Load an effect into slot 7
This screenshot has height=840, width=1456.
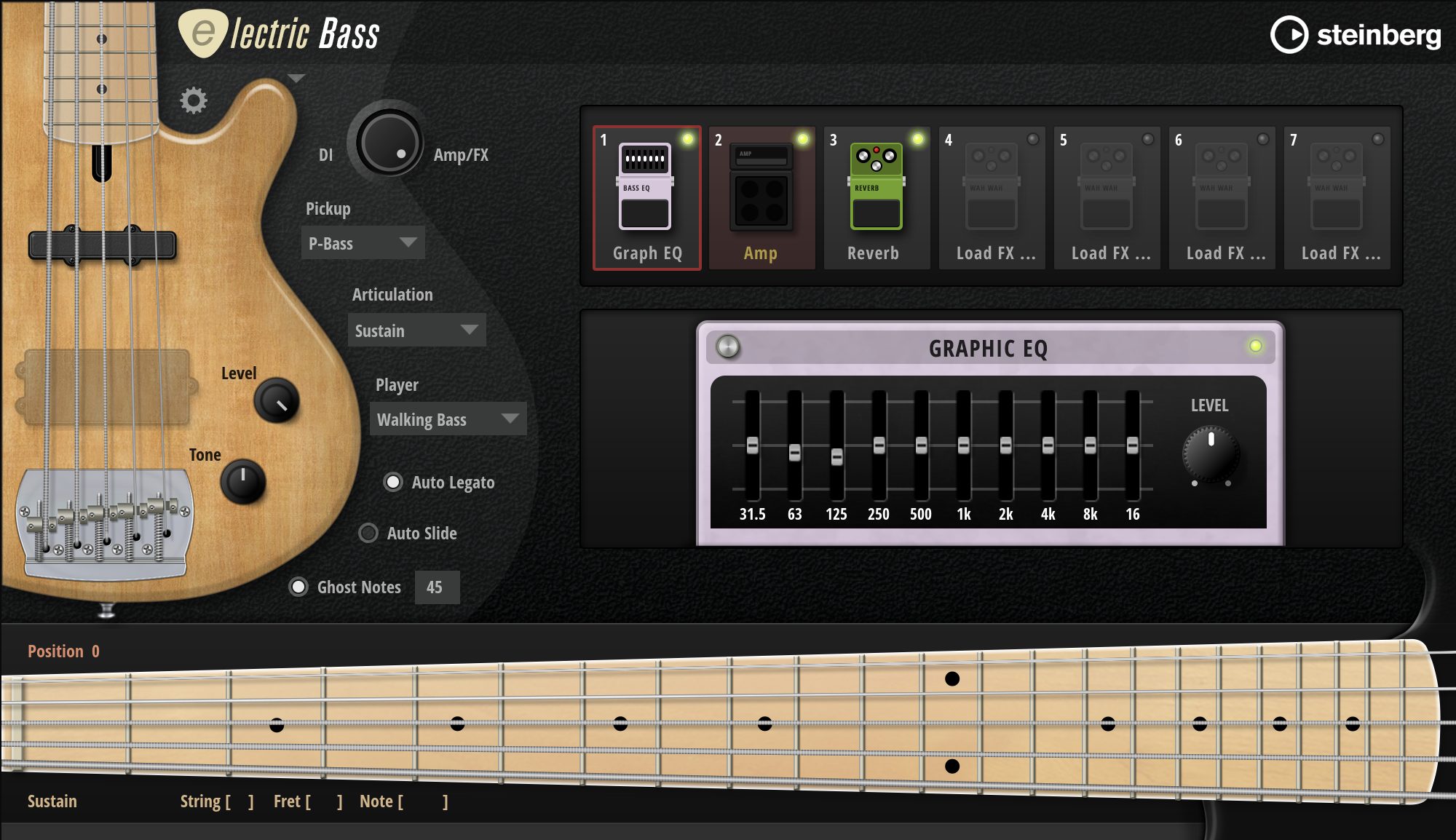(1337, 198)
